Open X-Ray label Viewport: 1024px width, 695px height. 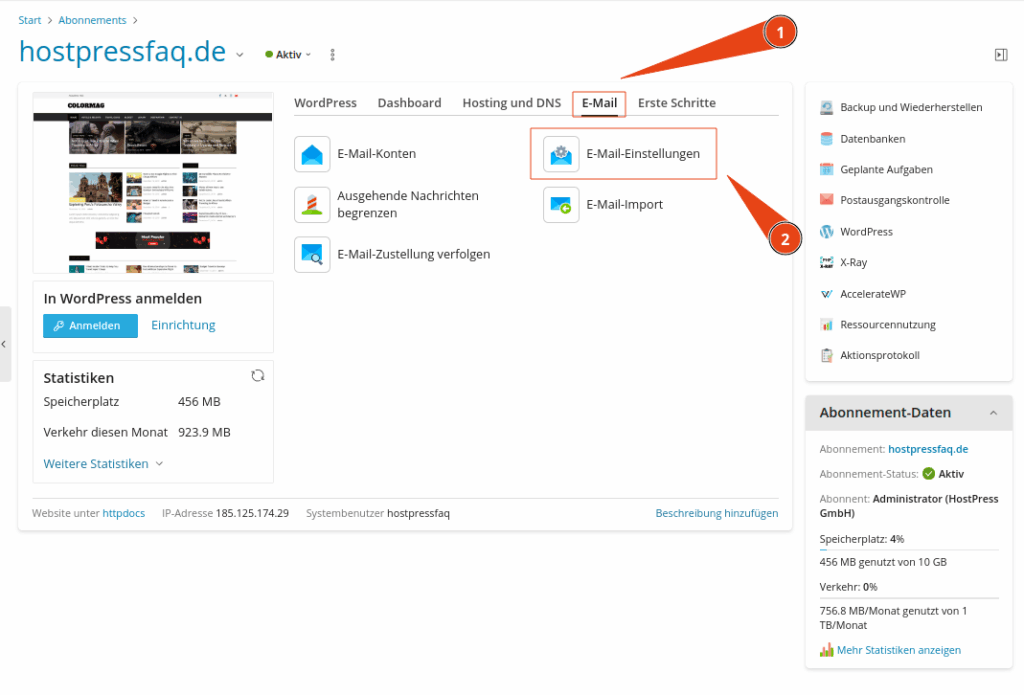point(854,262)
